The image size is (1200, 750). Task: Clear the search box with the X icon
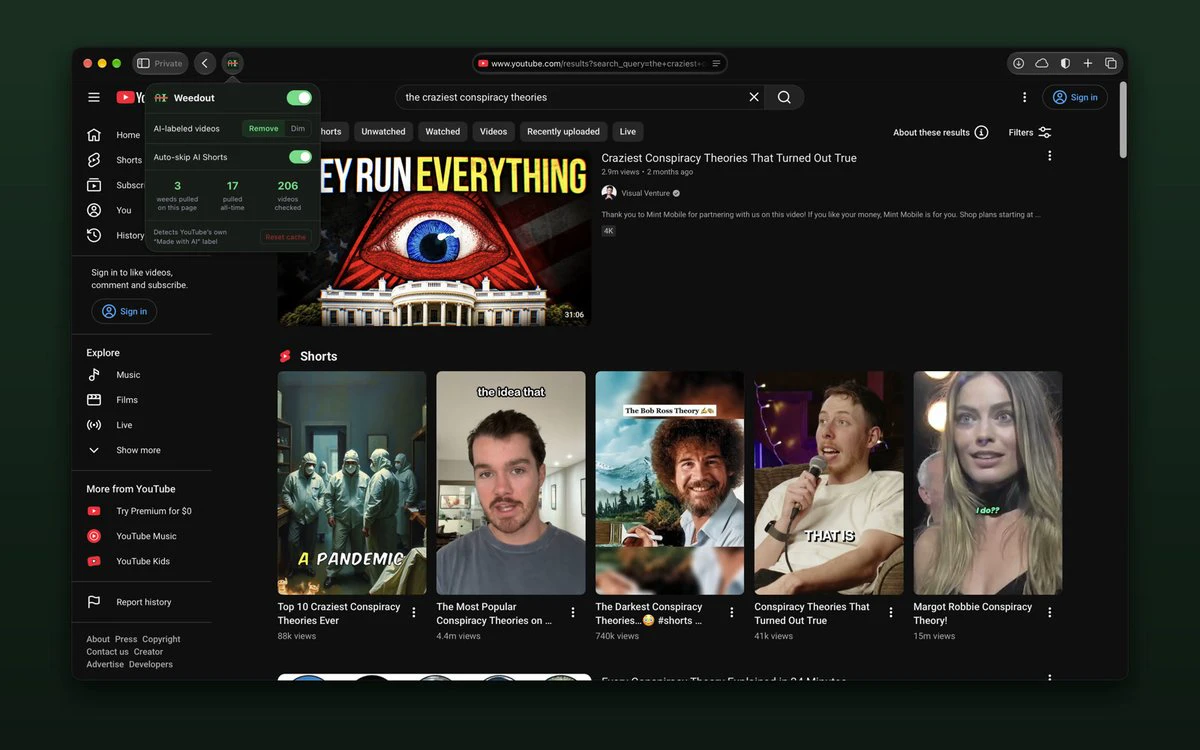[x=754, y=97]
